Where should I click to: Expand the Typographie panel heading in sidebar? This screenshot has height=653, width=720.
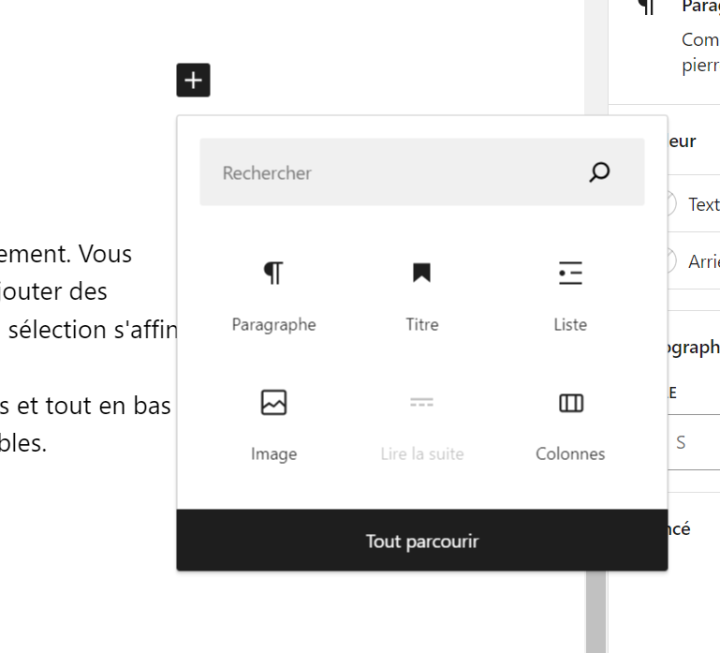(x=694, y=347)
